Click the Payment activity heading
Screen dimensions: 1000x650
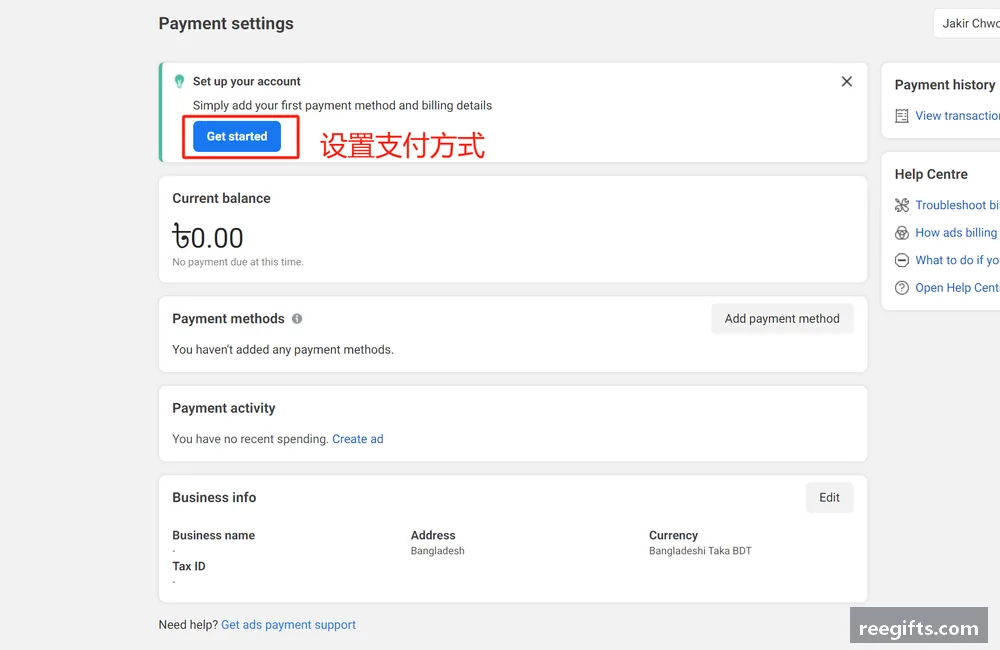[x=224, y=408]
